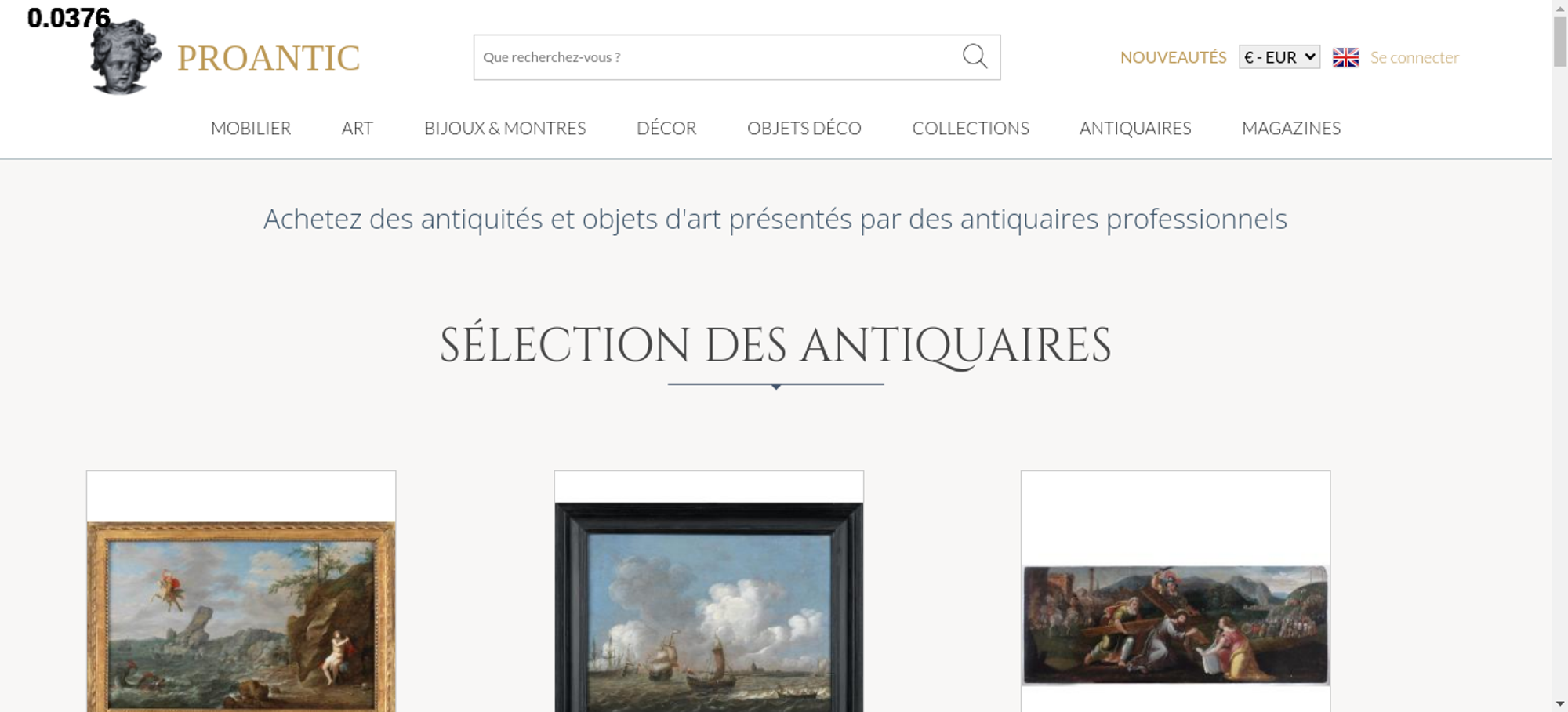The image size is (1568, 712).
Task: Open the DÉCOR menu
Action: point(666,128)
